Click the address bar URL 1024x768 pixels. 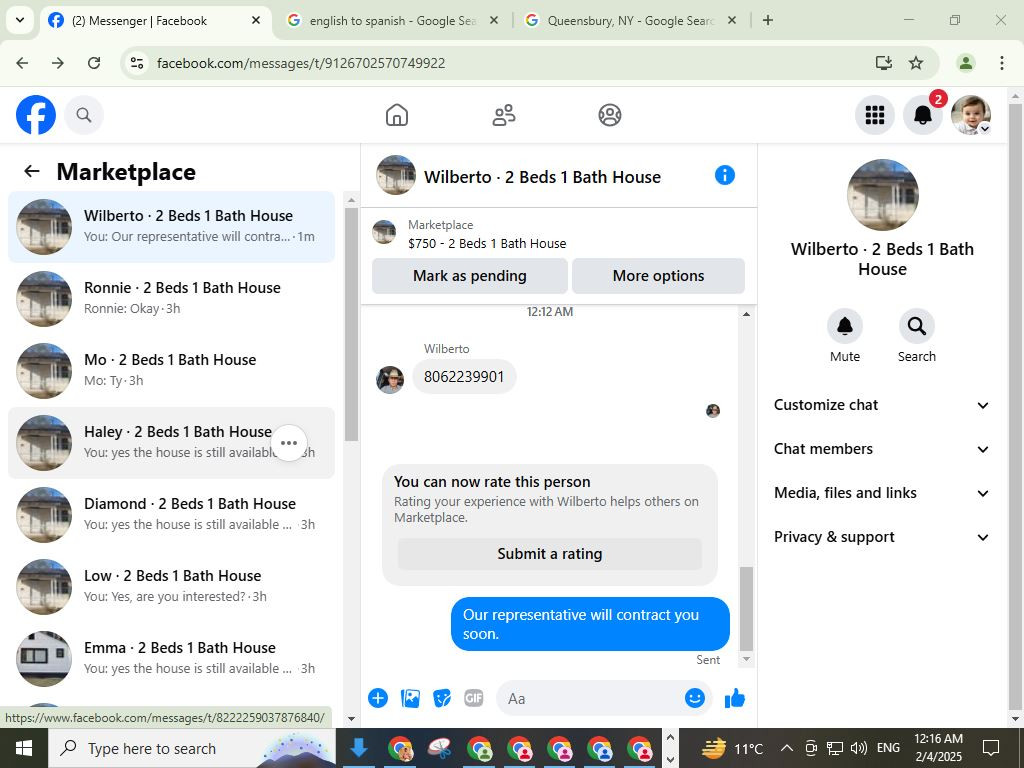(300, 63)
